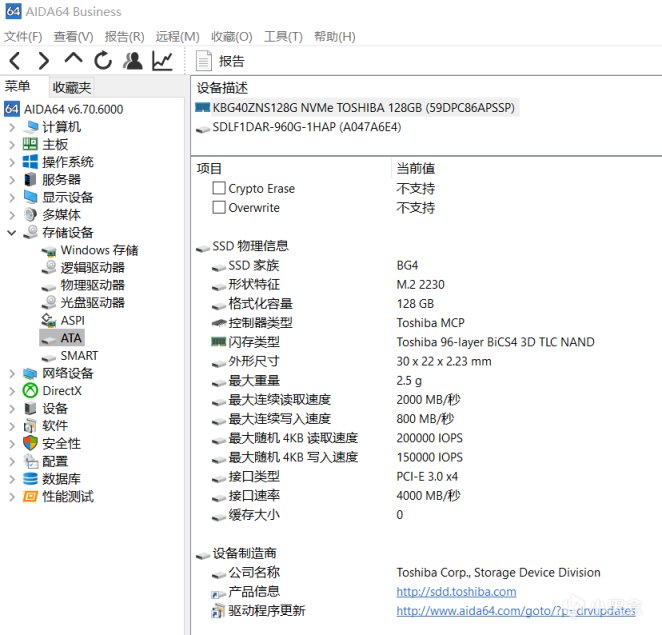Open the user manager person icon
This screenshot has height=635, width=662.
133,61
